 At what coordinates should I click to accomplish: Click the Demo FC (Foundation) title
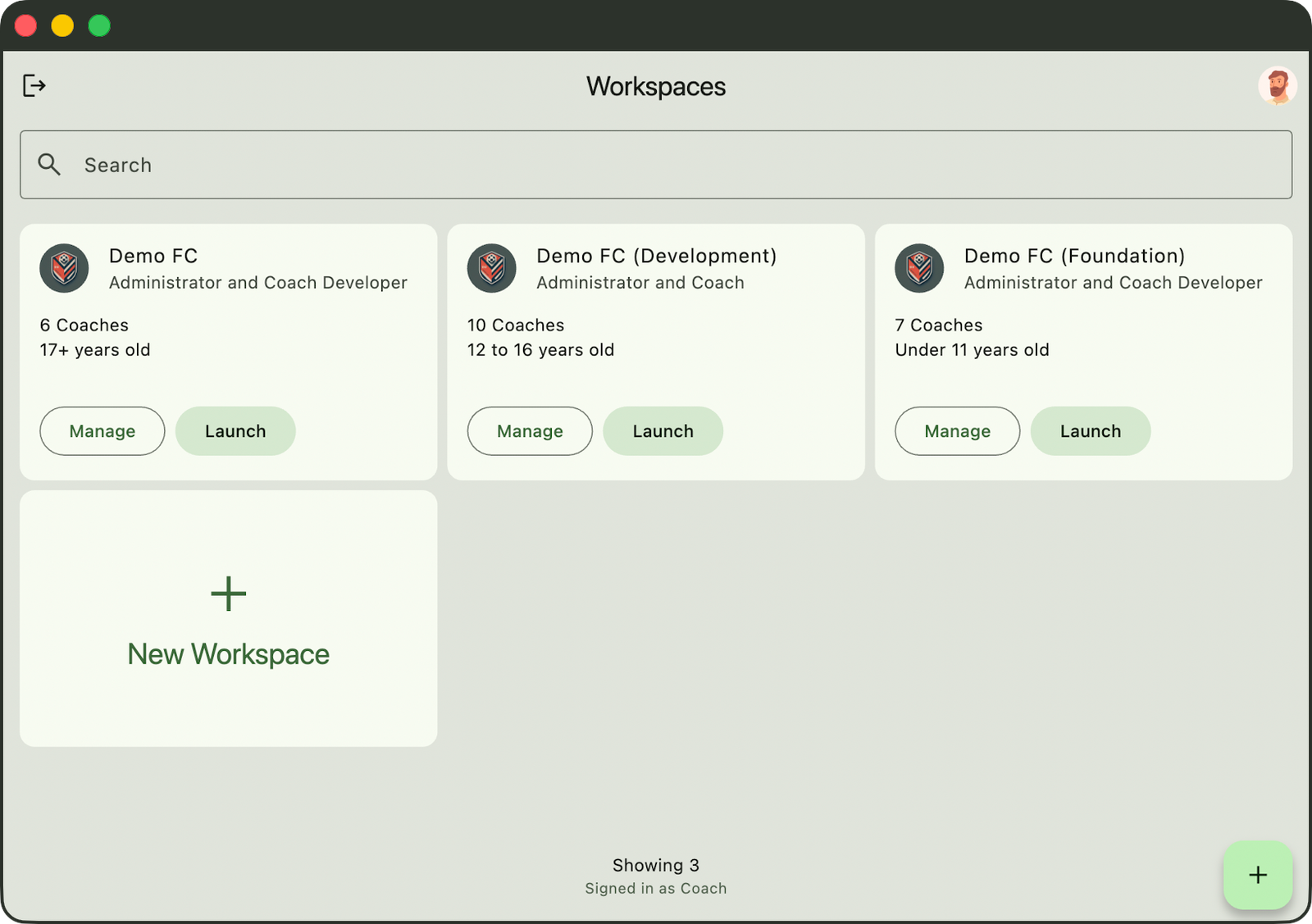pos(1074,256)
